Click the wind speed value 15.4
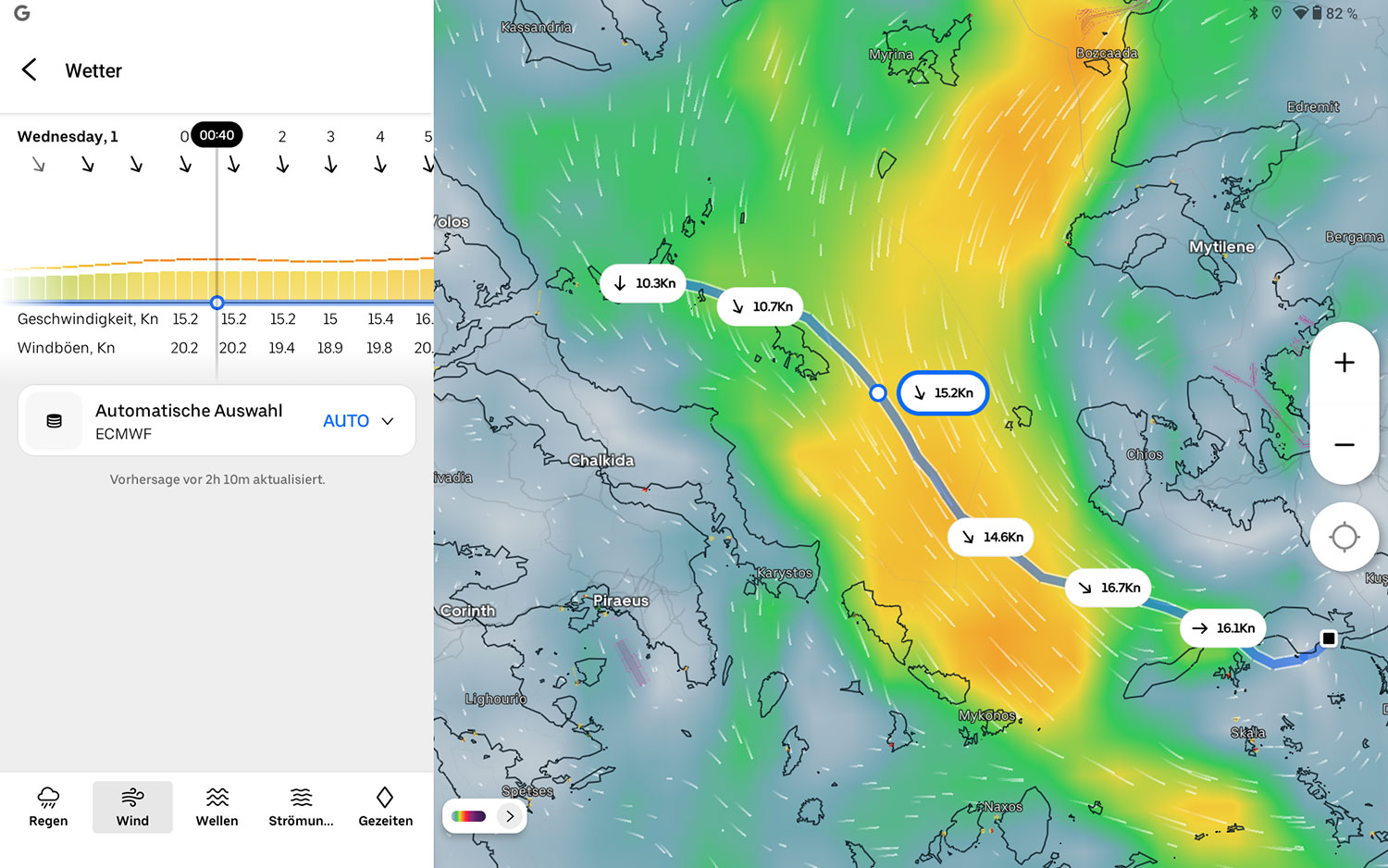 tap(380, 319)
